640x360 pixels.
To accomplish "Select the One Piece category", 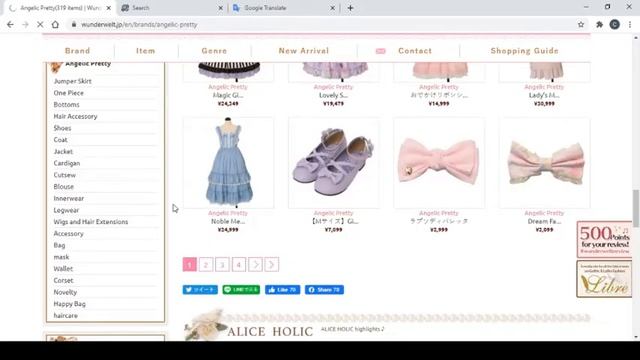I will coord(69,93).
